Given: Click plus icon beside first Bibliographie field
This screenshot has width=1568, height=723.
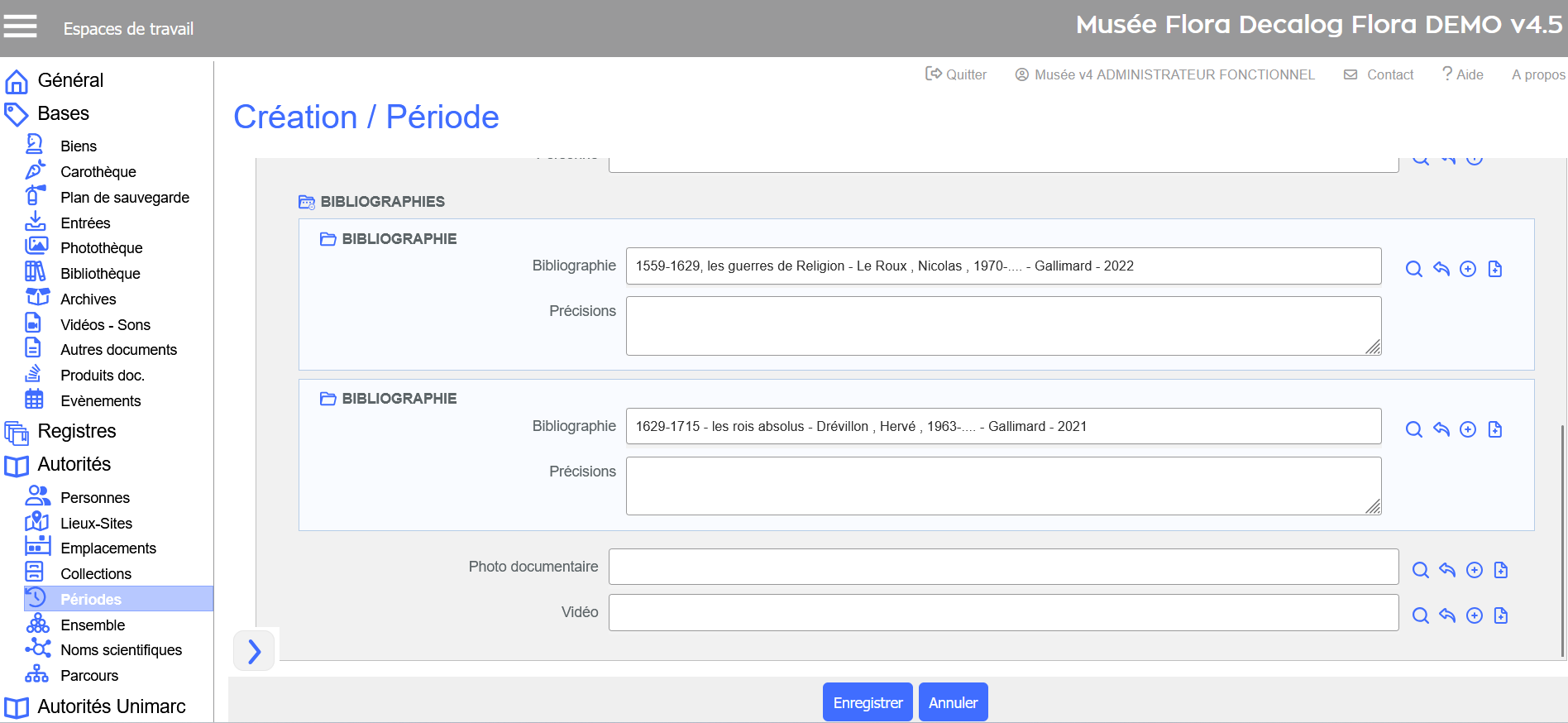Looking at the screenshot, I should tap(1468, 269).
